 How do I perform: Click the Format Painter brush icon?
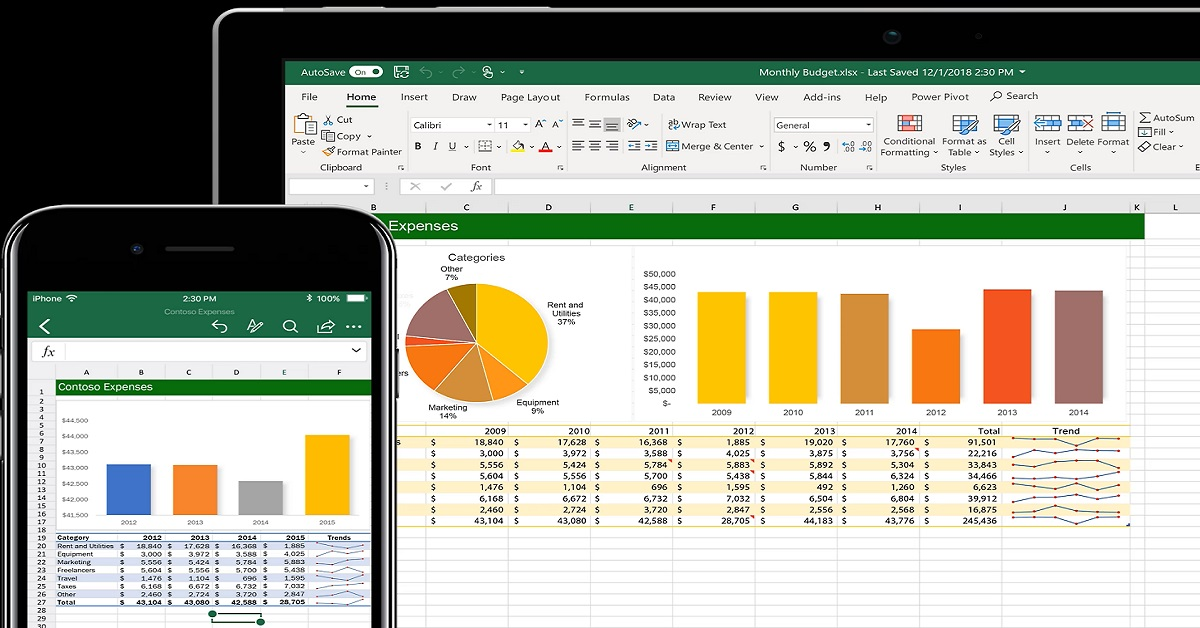329,152
